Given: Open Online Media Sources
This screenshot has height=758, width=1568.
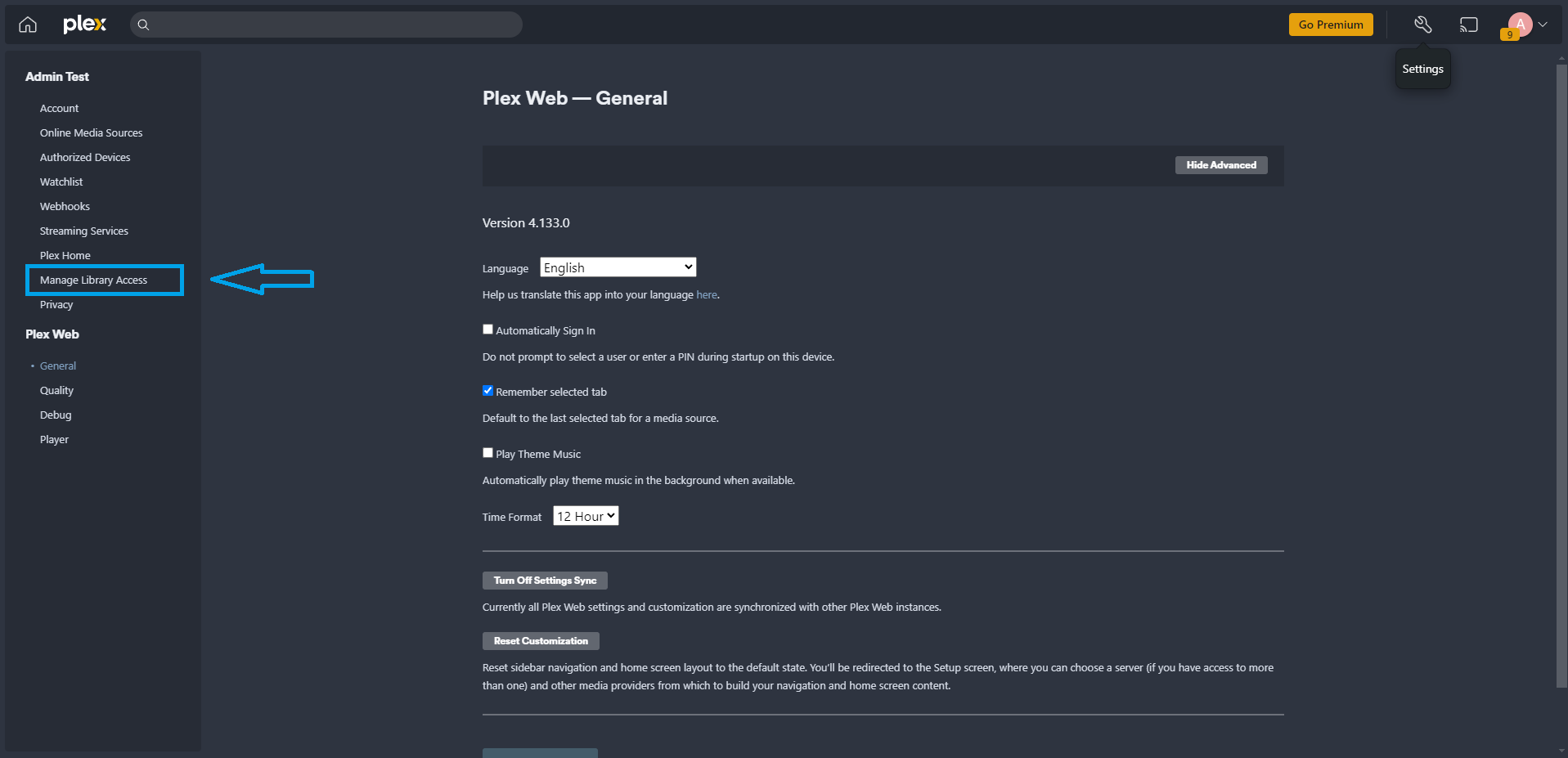Looking at the screenshot, I should [92, 133].
